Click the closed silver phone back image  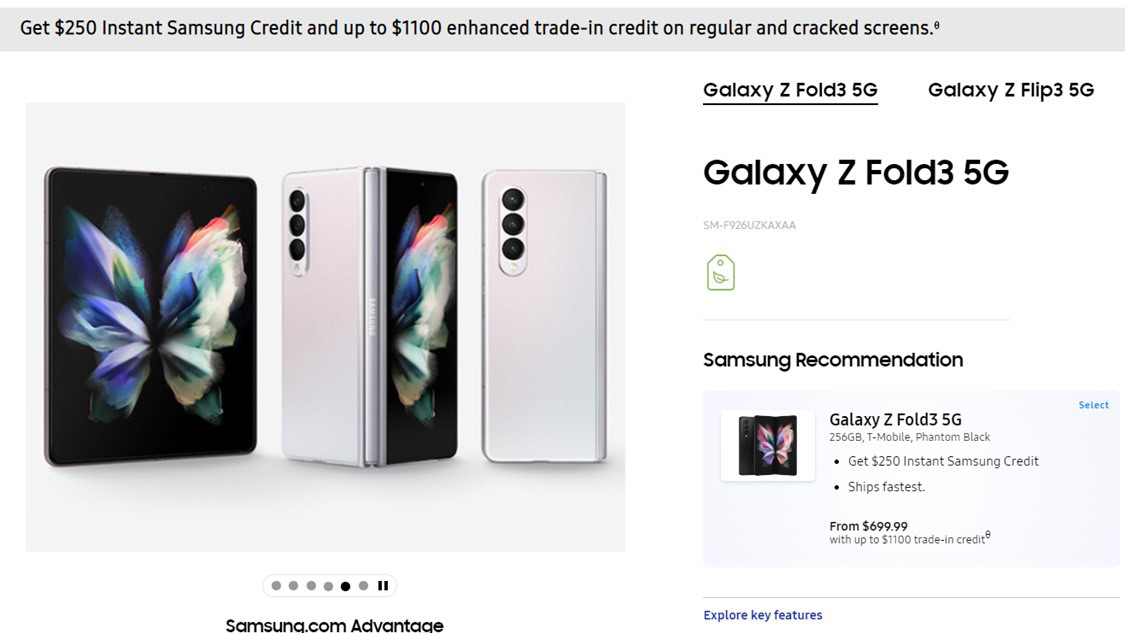[543, 315]
